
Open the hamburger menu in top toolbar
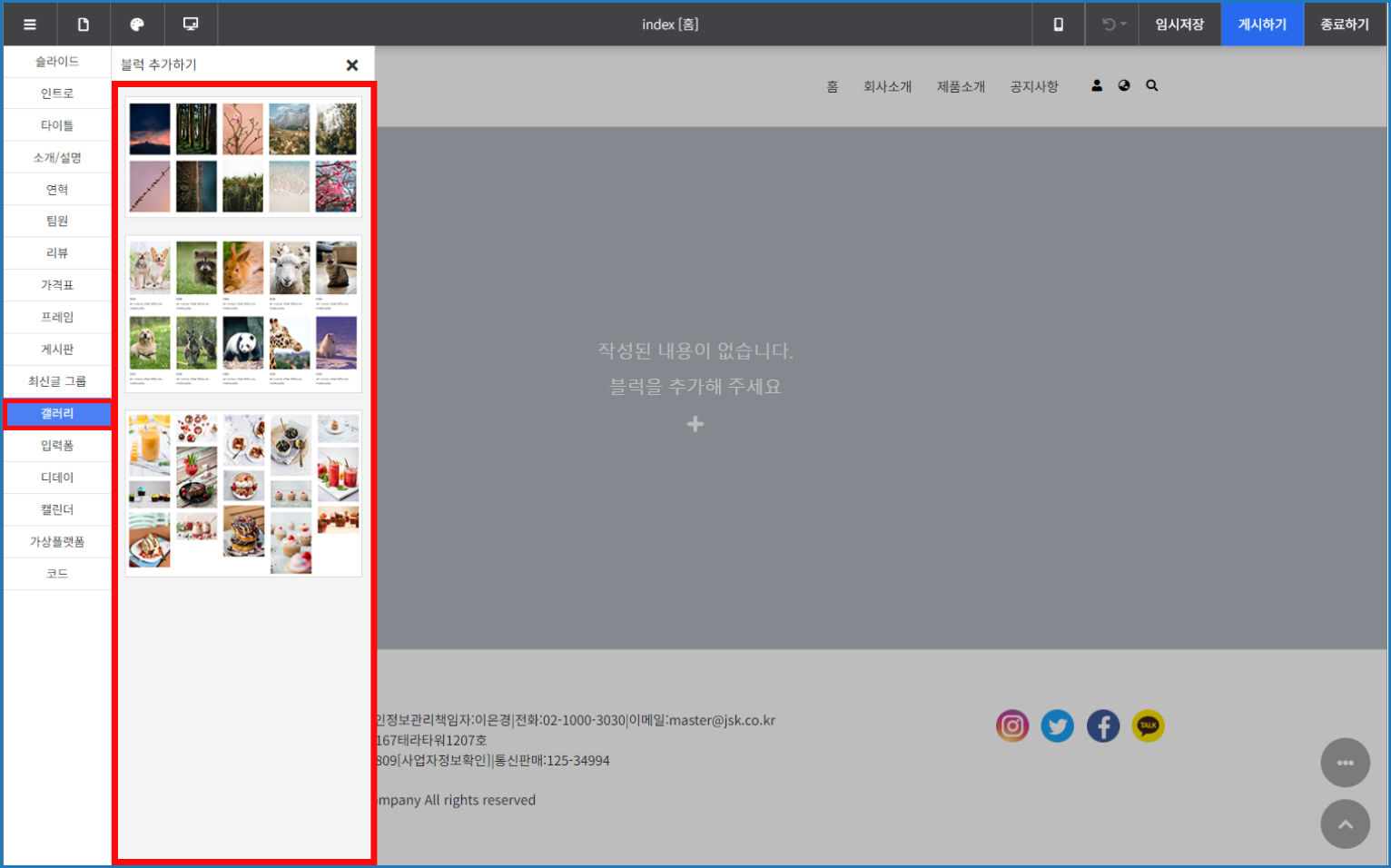coord(30,25)
